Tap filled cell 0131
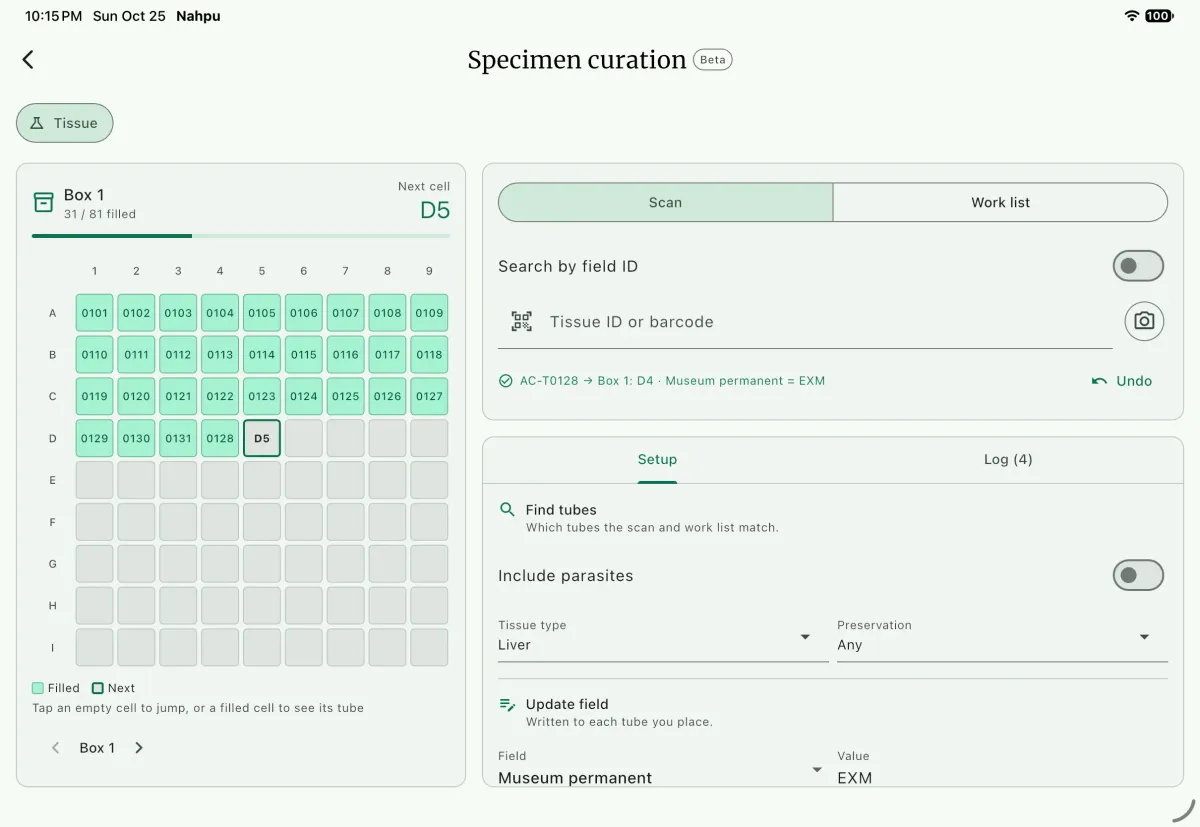Viewport: 1200px width, 827px height. click(178, 438)
